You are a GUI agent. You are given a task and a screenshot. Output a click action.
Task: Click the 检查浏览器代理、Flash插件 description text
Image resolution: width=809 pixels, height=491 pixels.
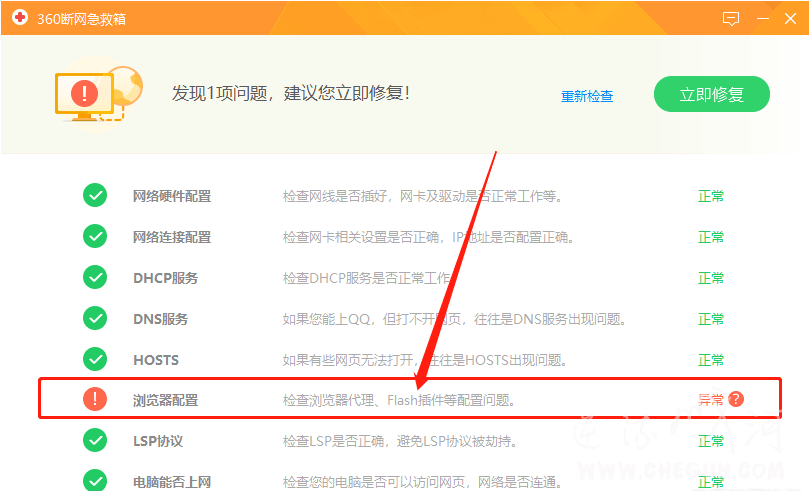(x=399, y=400)
